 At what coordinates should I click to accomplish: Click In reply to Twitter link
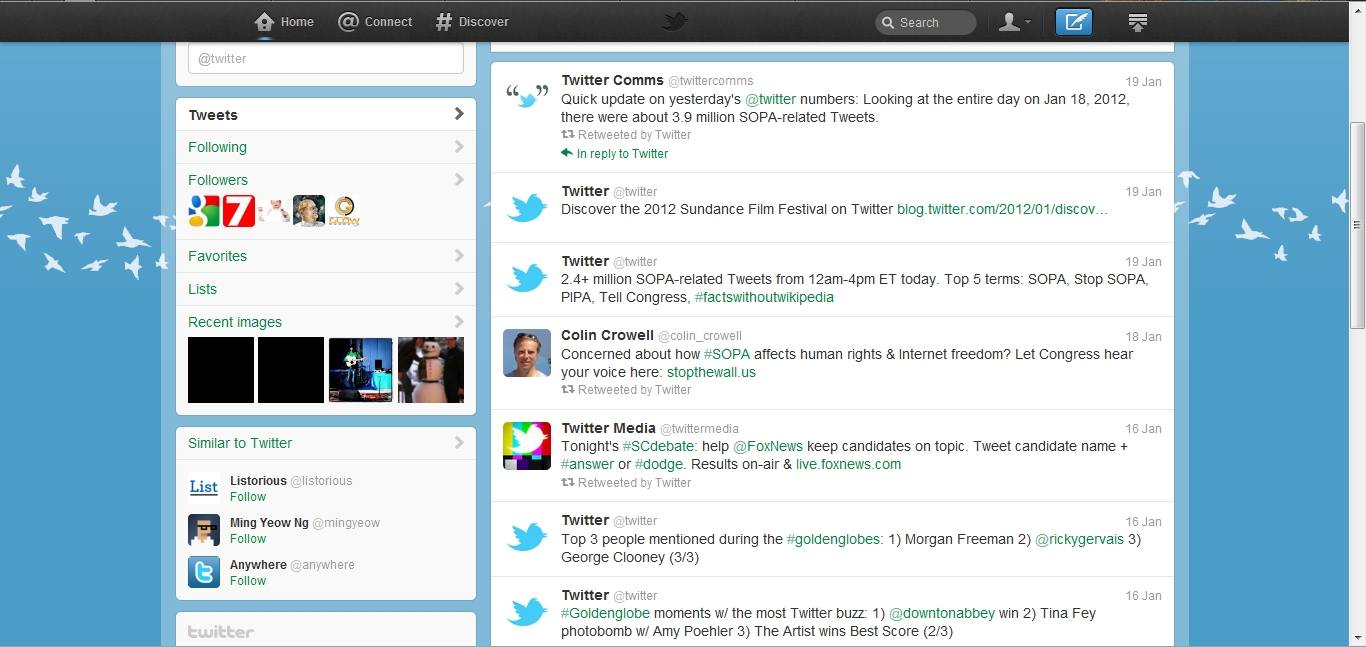click(x=622, y=154)
